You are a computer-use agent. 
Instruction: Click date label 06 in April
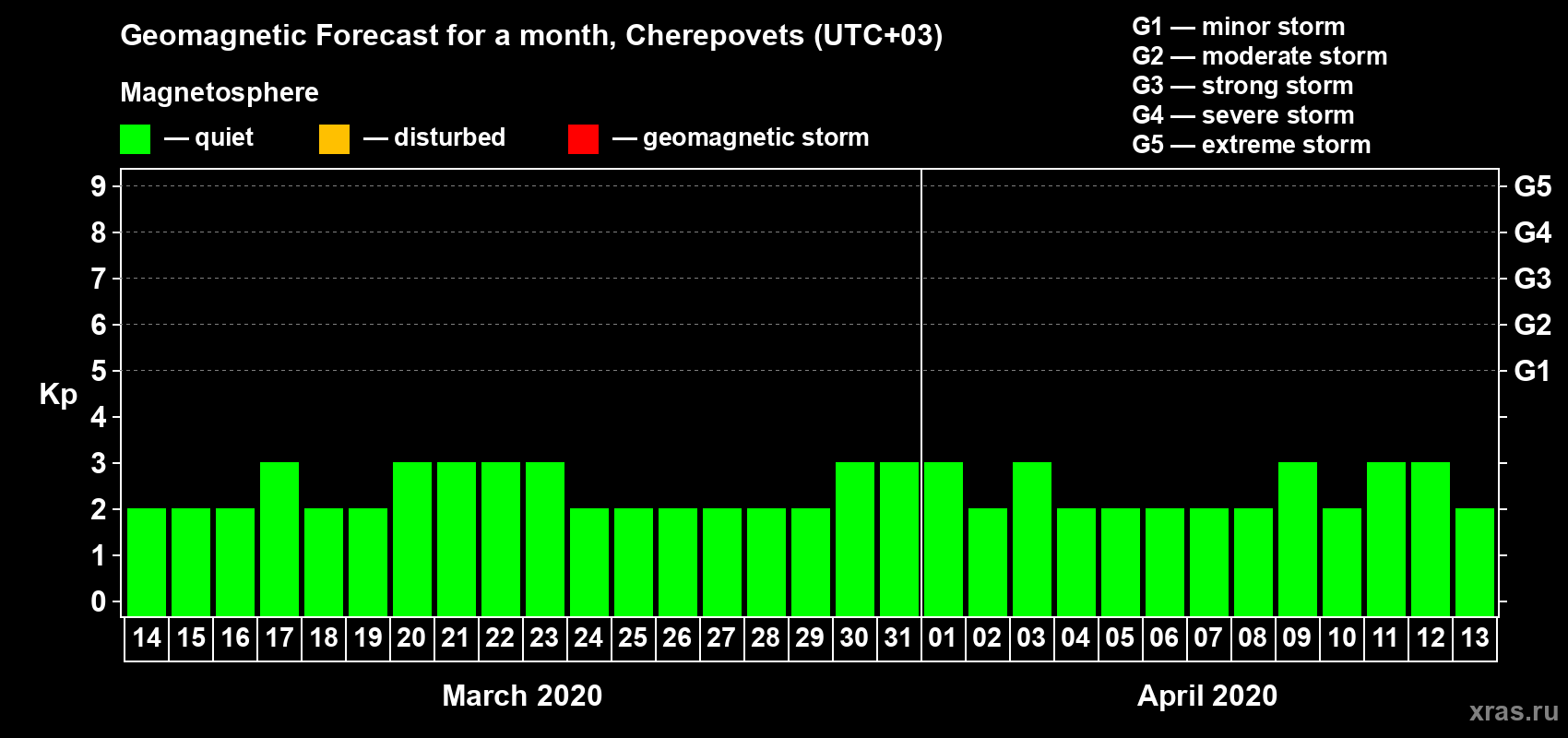(x=1164, y=637)
